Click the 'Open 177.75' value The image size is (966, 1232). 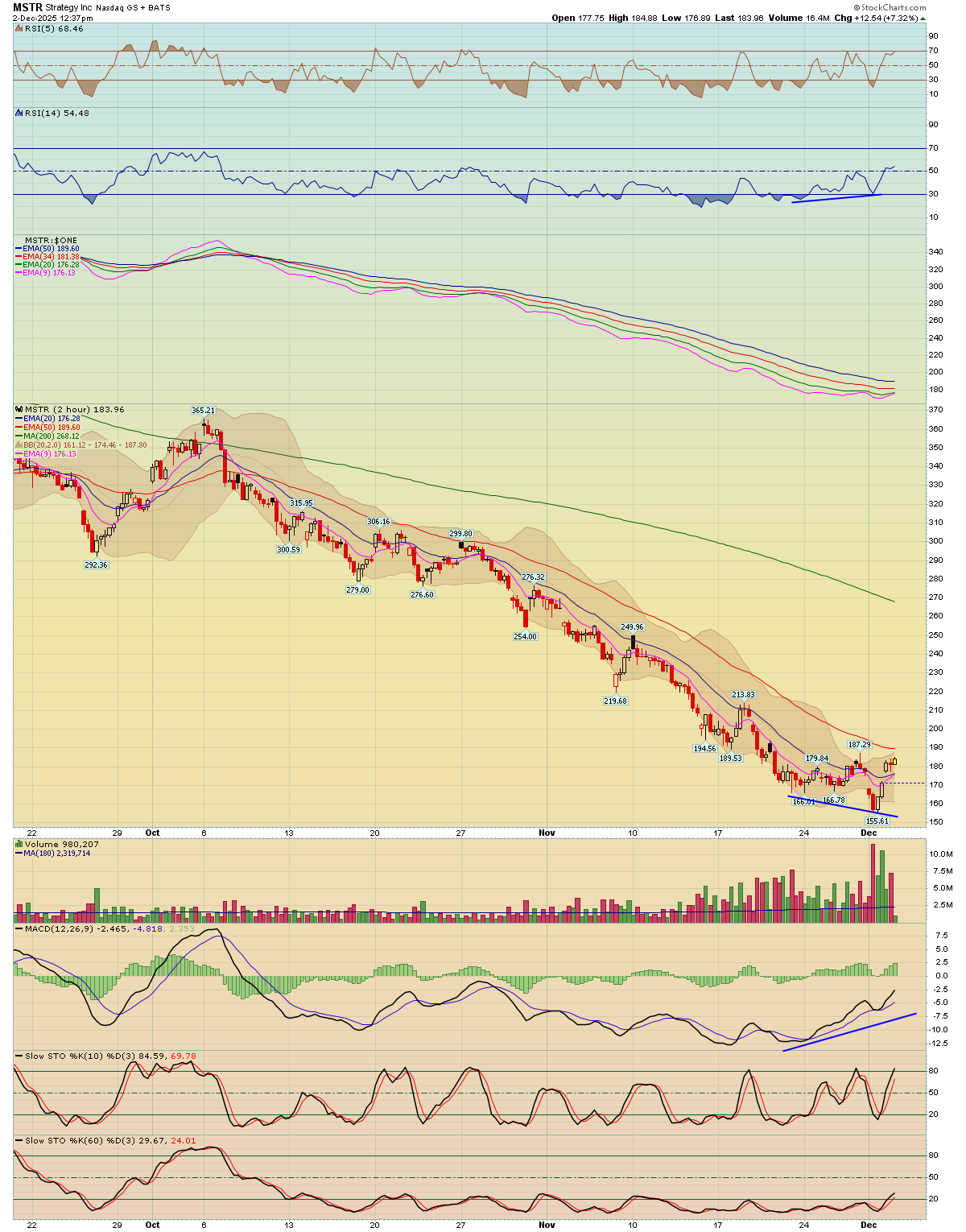click(x=578, y=18)
